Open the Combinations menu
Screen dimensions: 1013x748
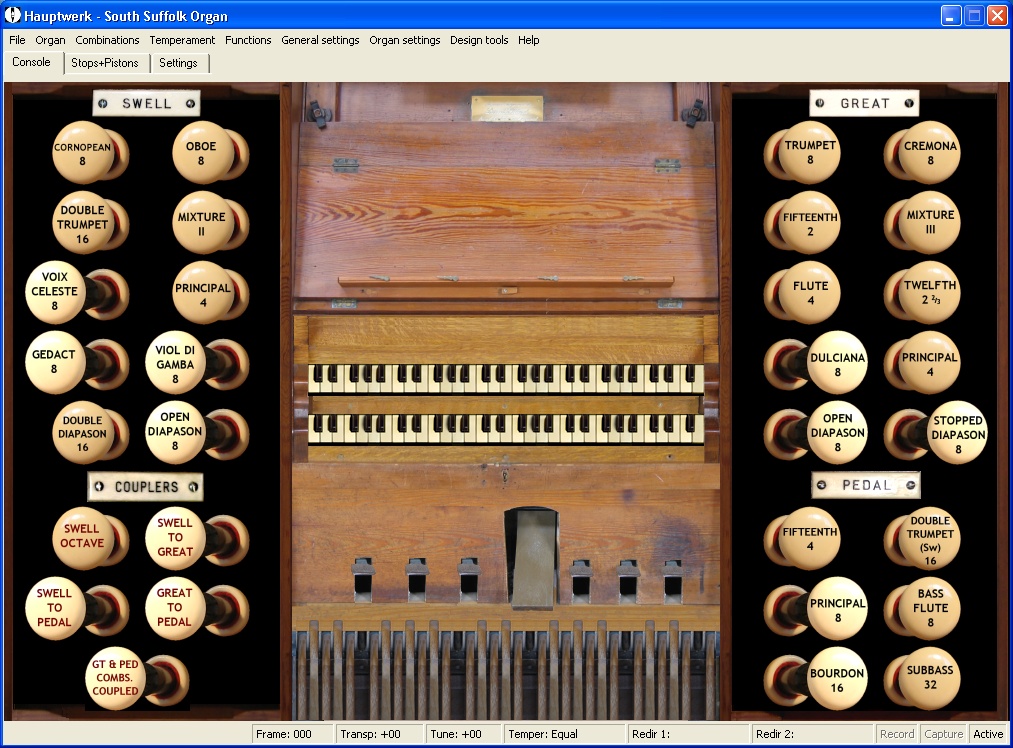(x=107, y=40)
